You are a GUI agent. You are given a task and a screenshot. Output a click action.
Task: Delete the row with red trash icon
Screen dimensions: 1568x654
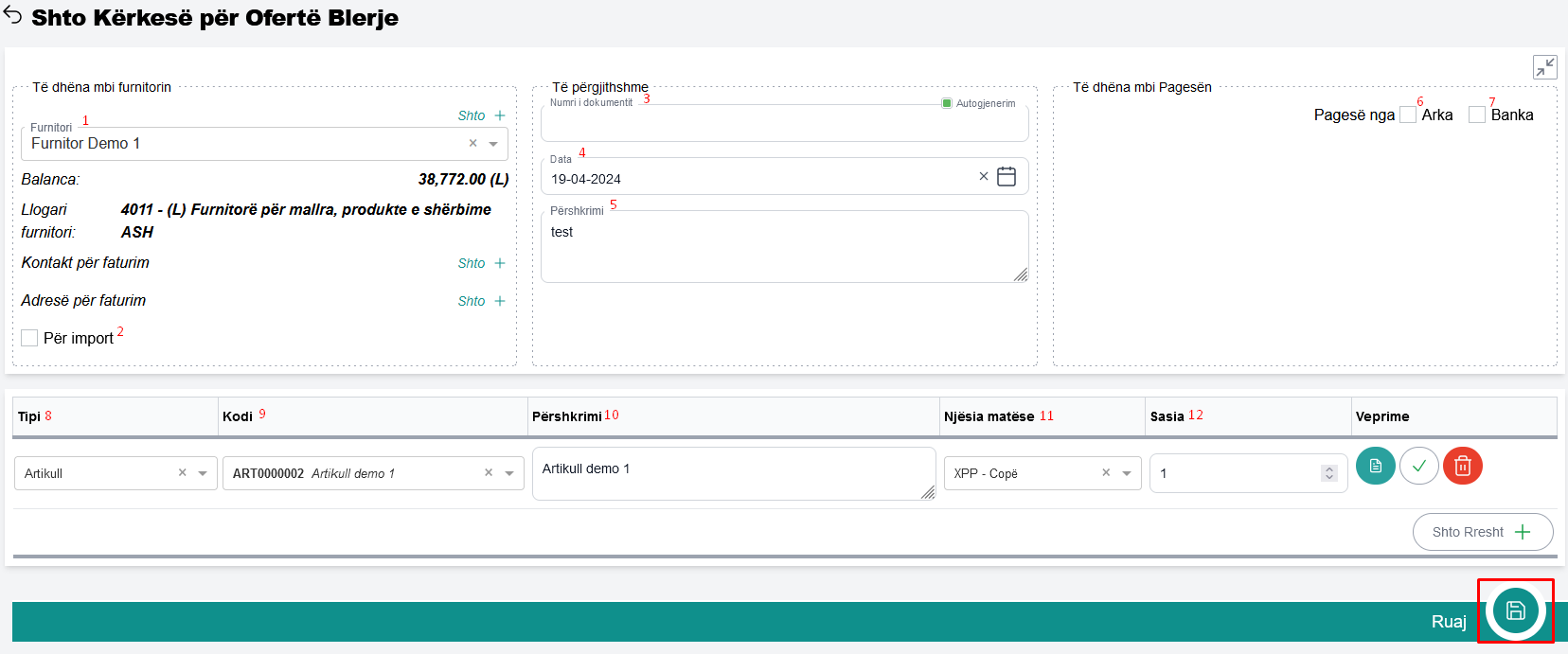(x=1462, y=466)
